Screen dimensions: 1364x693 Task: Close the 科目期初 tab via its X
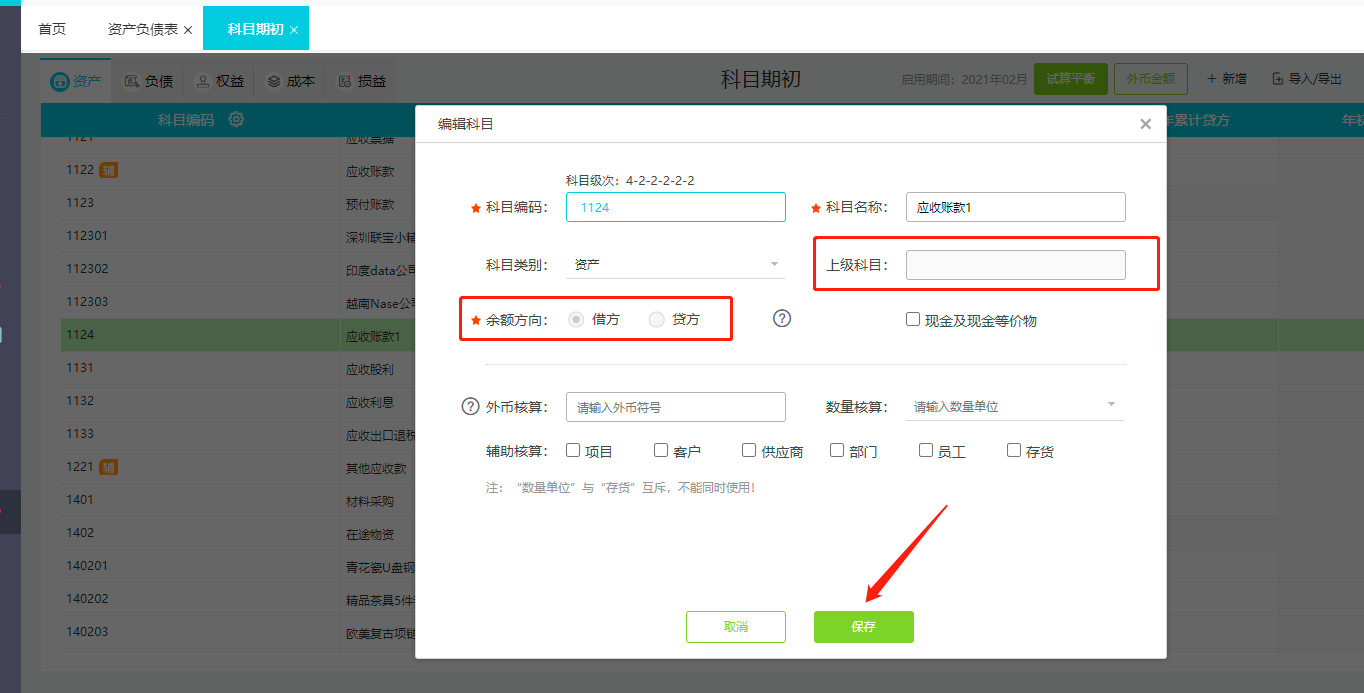click(294, 30)
